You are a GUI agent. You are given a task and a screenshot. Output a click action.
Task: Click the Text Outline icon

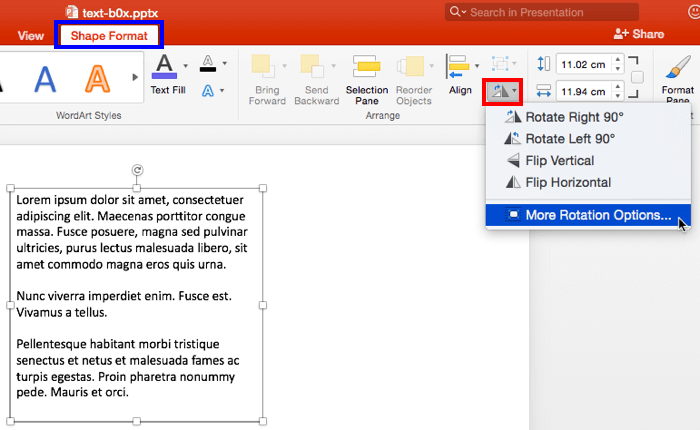(x=208, y=63)
